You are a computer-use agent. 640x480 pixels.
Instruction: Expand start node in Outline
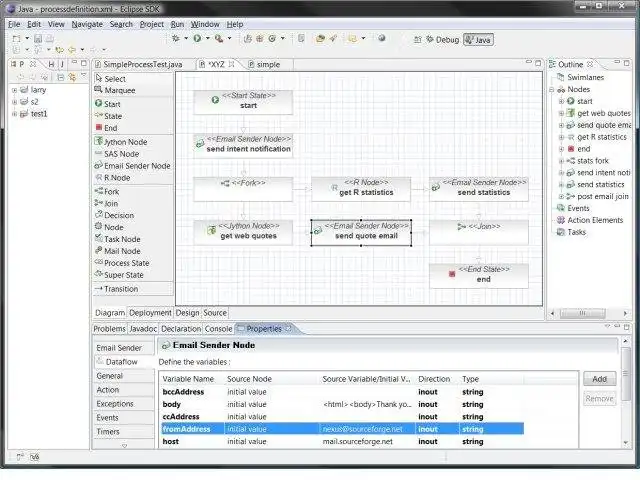tap(561, 101)
